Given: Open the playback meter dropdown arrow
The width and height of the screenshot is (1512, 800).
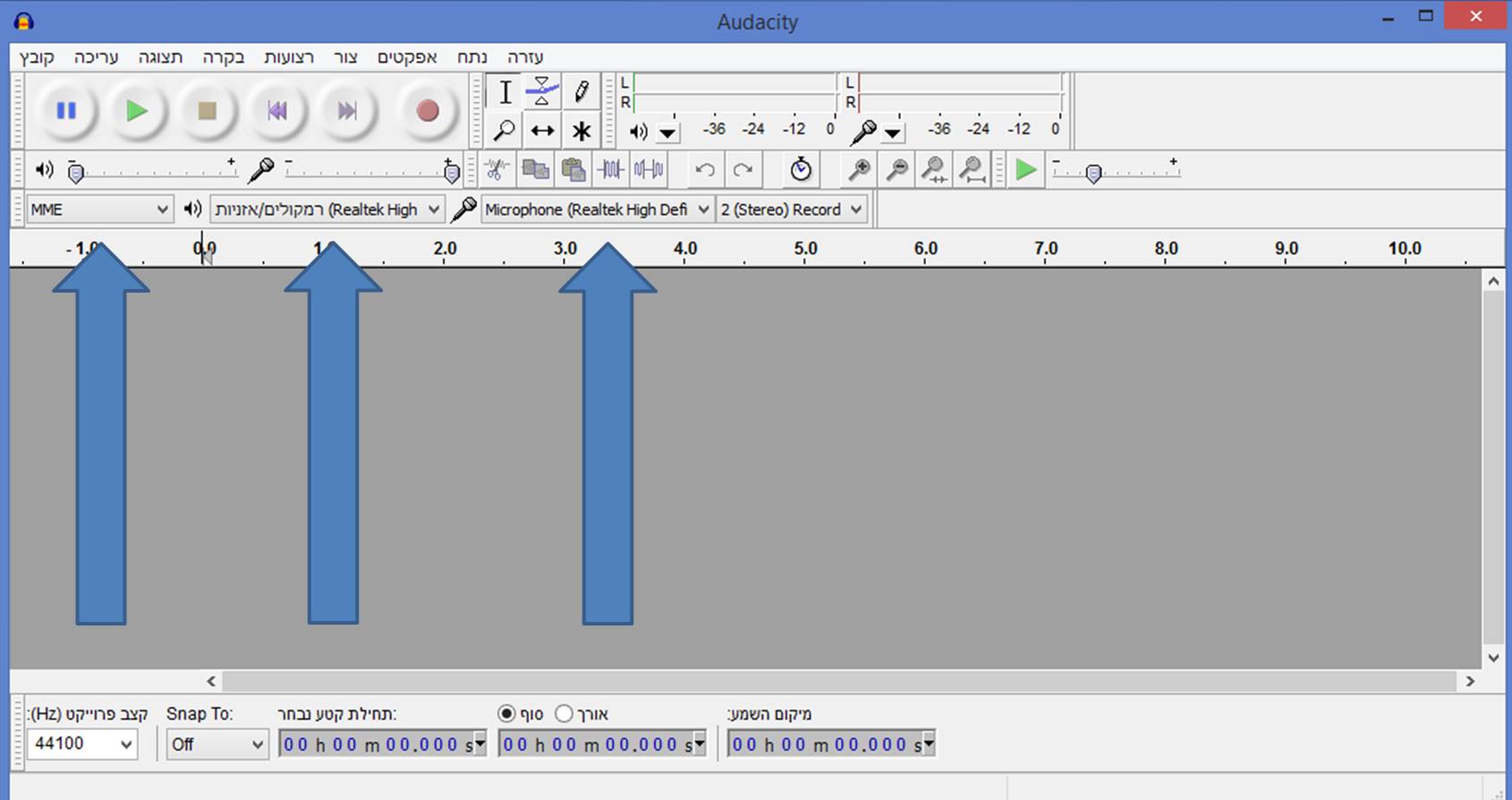Looking at the screenshot, I should pos(668,133).
